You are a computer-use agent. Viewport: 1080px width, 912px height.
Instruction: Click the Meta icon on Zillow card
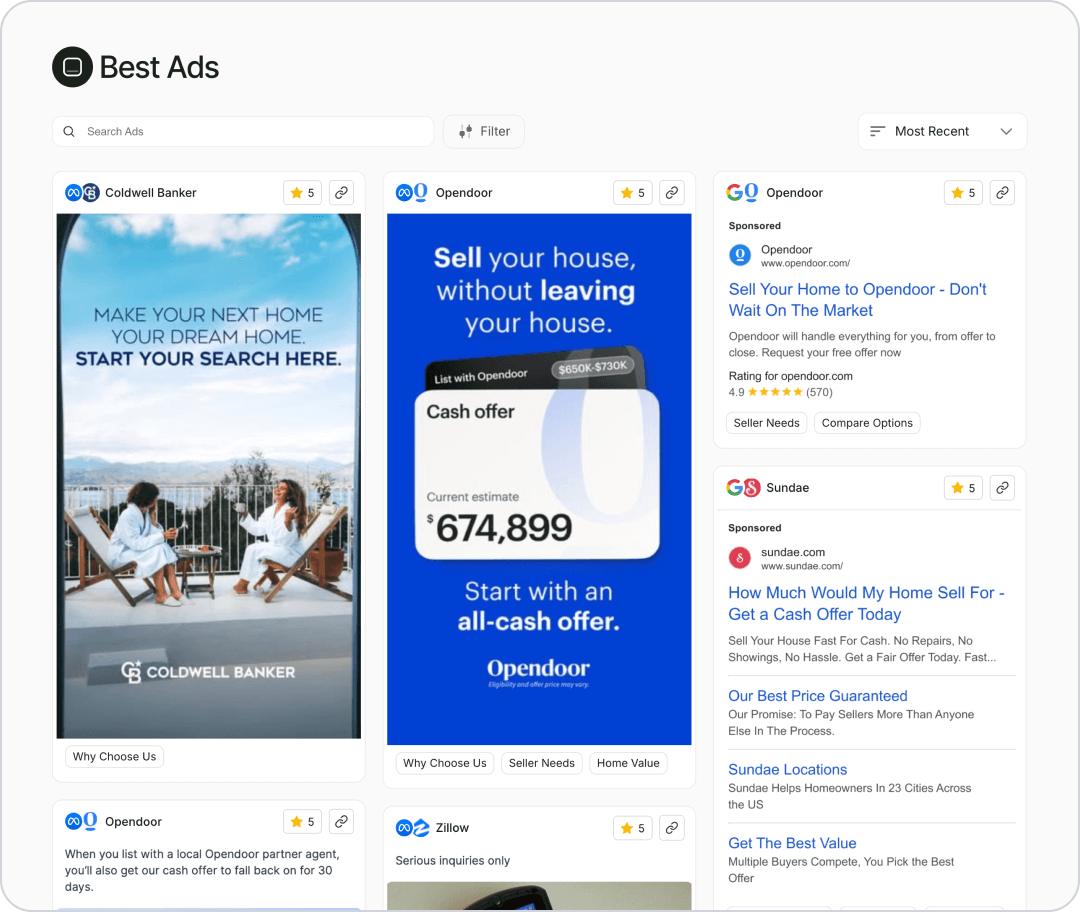404,828
